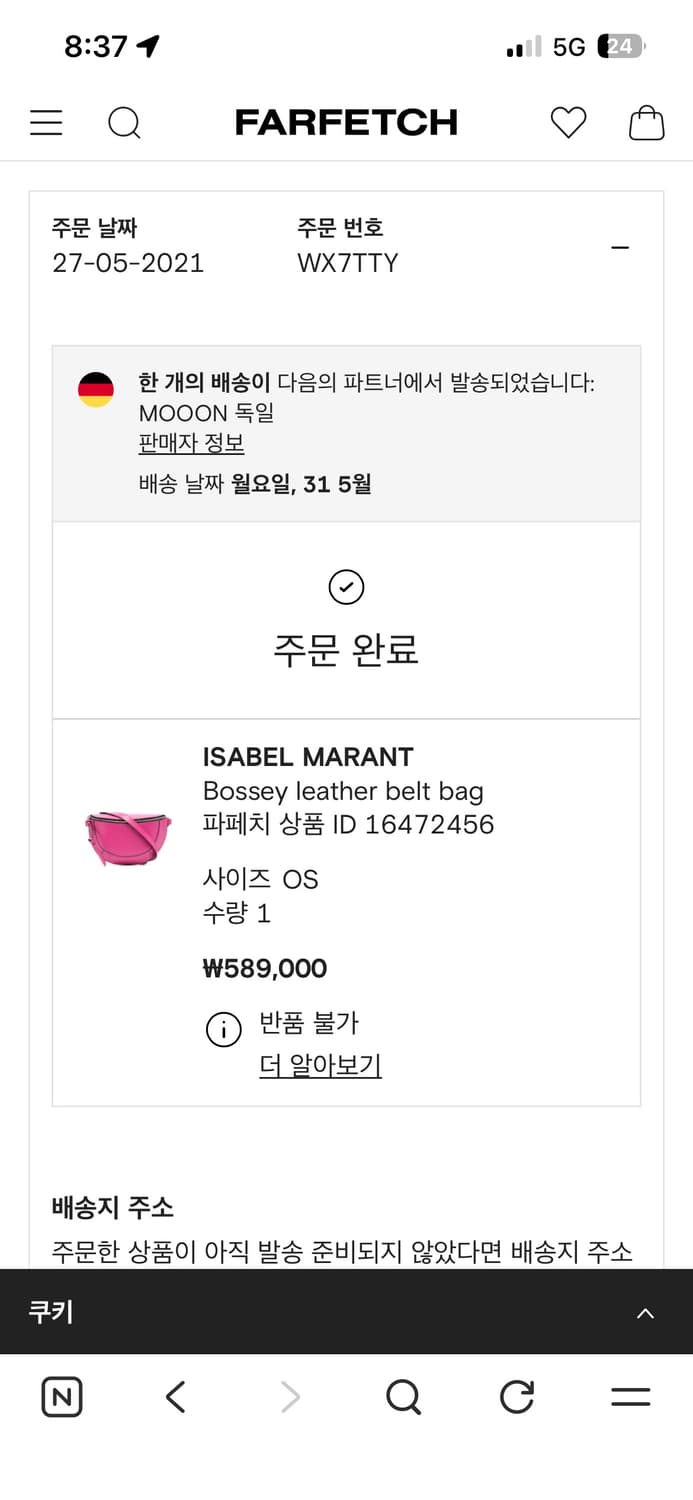Tap the return info circle icon

coord(224,1029)
